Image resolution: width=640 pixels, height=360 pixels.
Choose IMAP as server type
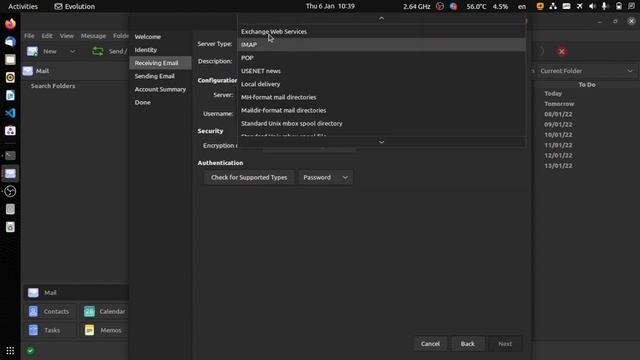(381, 44)
